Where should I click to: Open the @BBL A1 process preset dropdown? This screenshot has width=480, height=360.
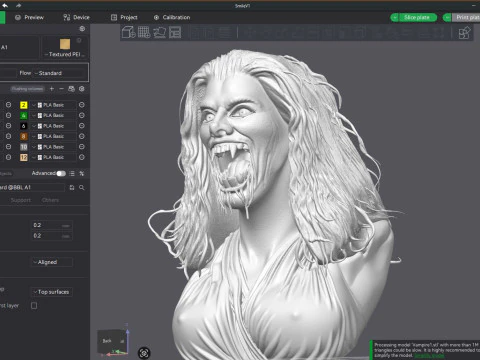pyautogui.click(x=32, y=188)
